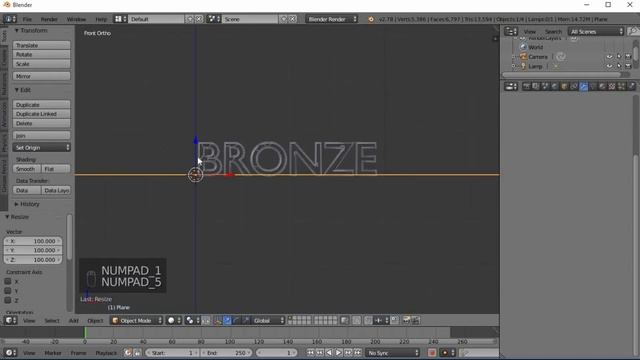This screenshot has width=640, height=360.
Task: Toggle Lamp visibility eye in outliner
Action: pyautogui.click(x=609, y=66)
